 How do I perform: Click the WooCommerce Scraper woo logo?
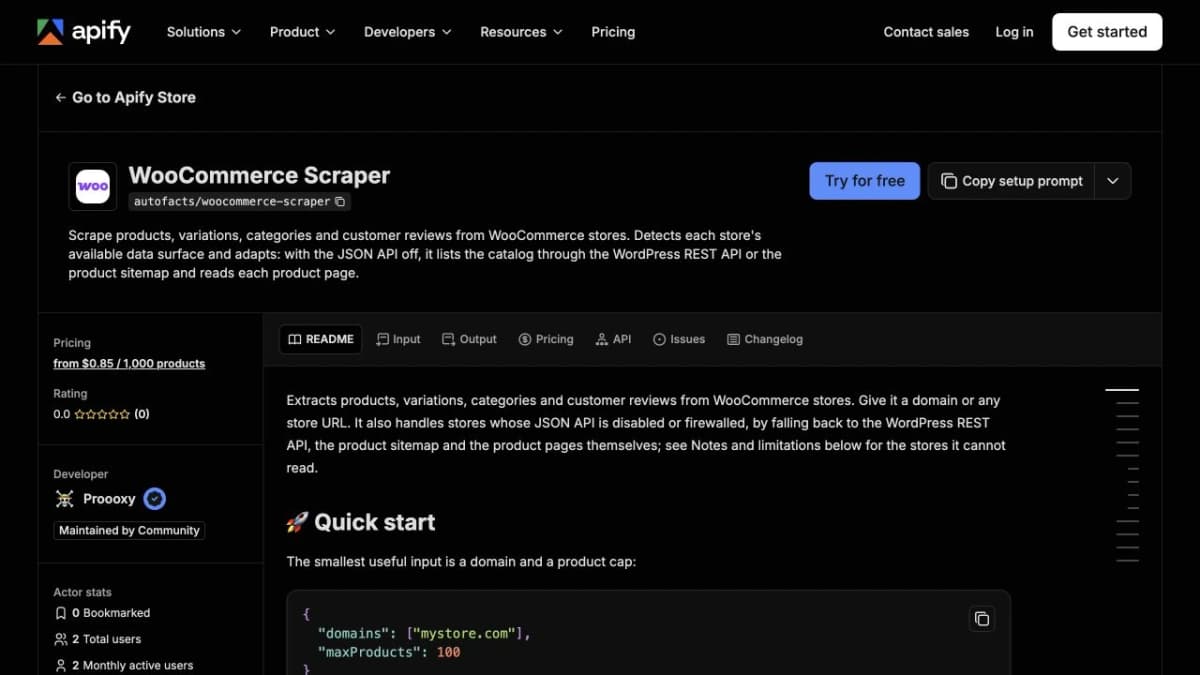[x=93, y=186]
